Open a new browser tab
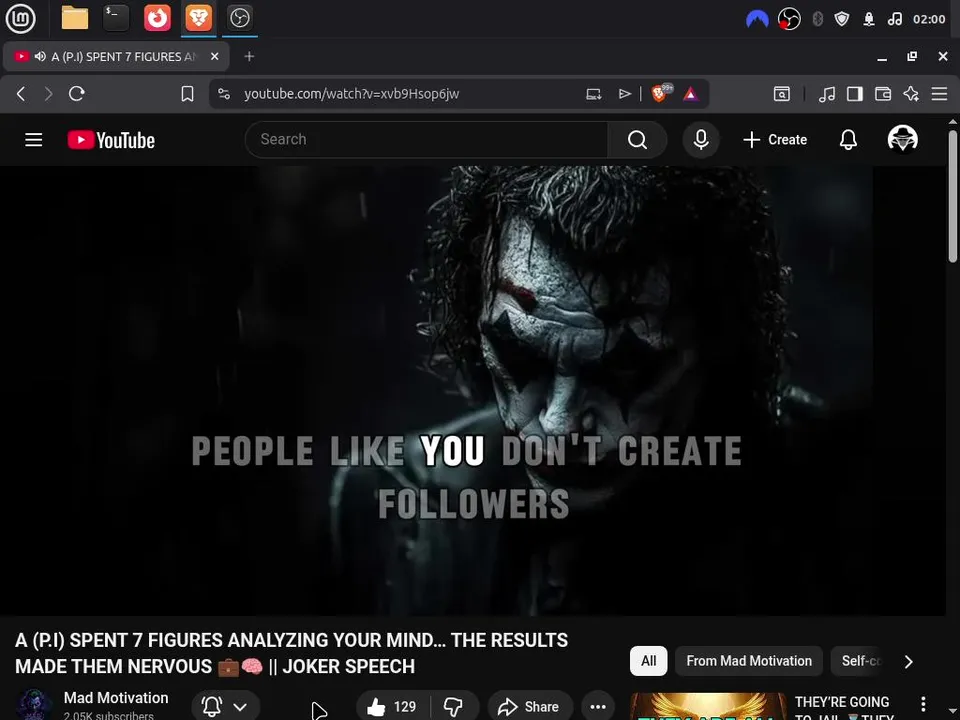This screenshot has height=720, width=960. (x=249, y=56)
